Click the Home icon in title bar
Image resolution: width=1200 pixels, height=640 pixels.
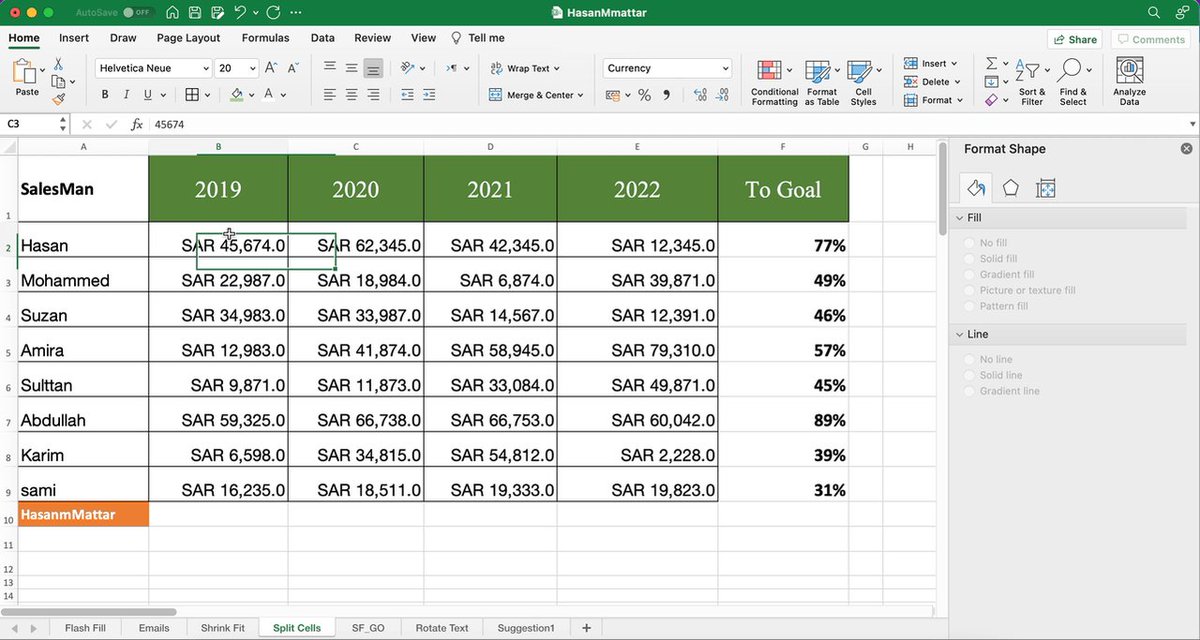(x=173, y=13)
